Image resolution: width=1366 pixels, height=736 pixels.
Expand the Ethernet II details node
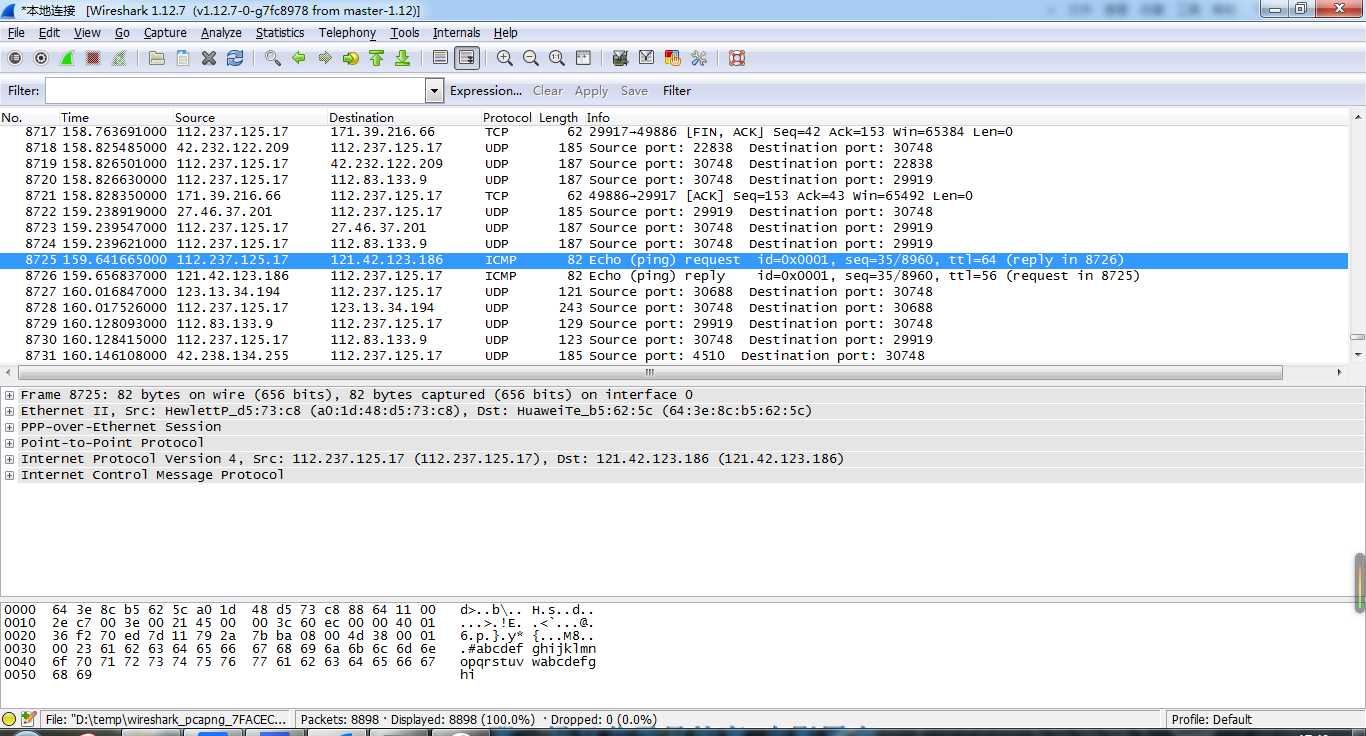[x=9, y=411]
